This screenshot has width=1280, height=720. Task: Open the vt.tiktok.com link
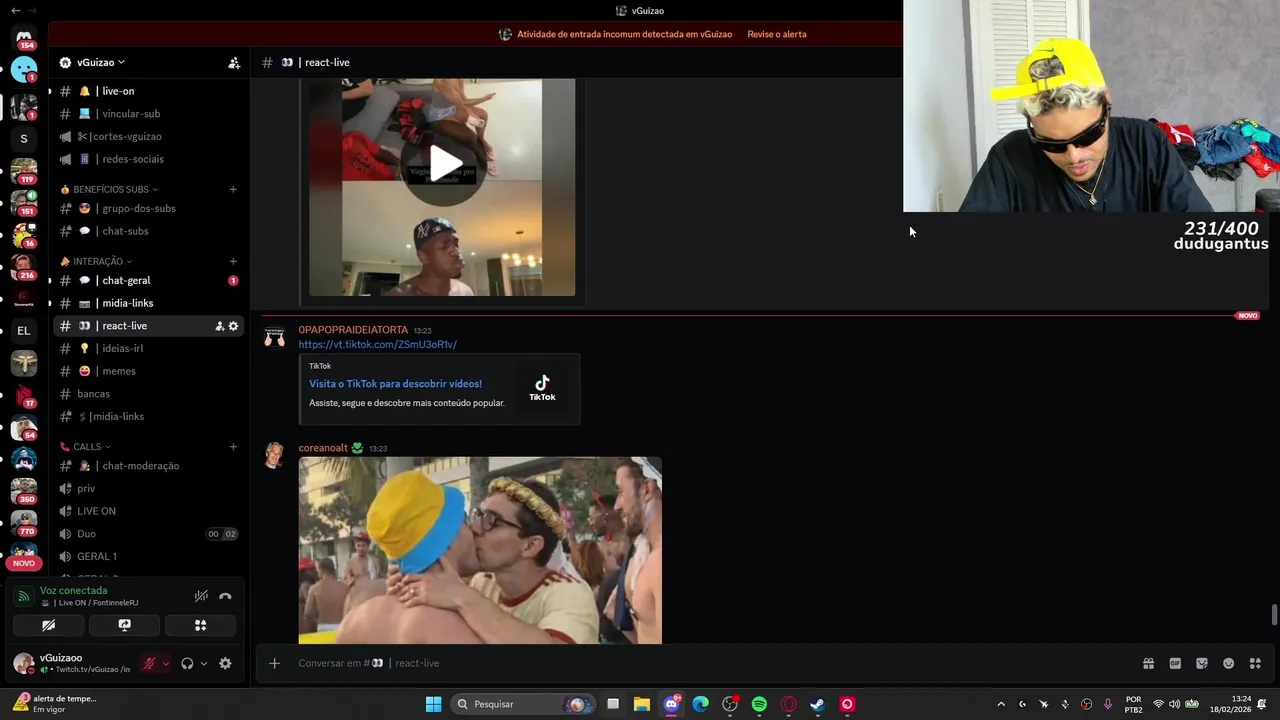pos(377,344)
